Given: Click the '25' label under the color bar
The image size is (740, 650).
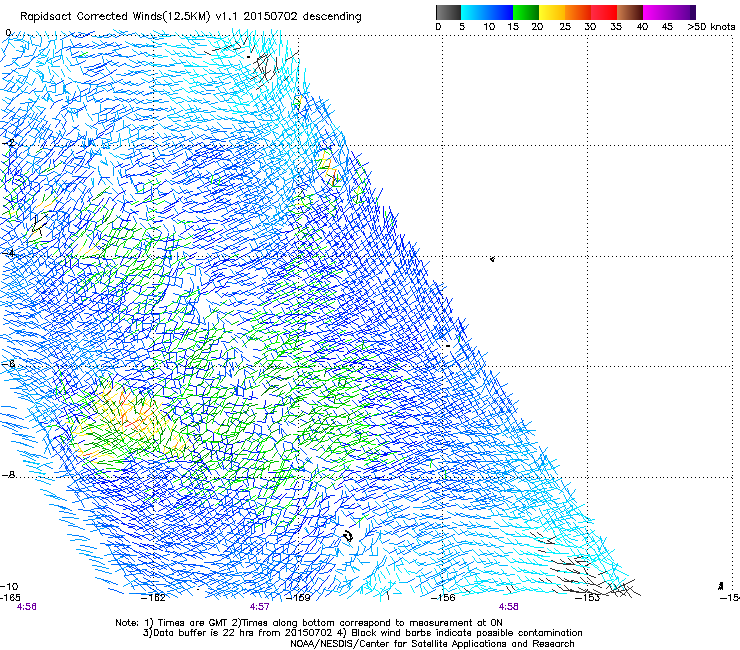Looking at the screenshot, I should tap(565, 27).
